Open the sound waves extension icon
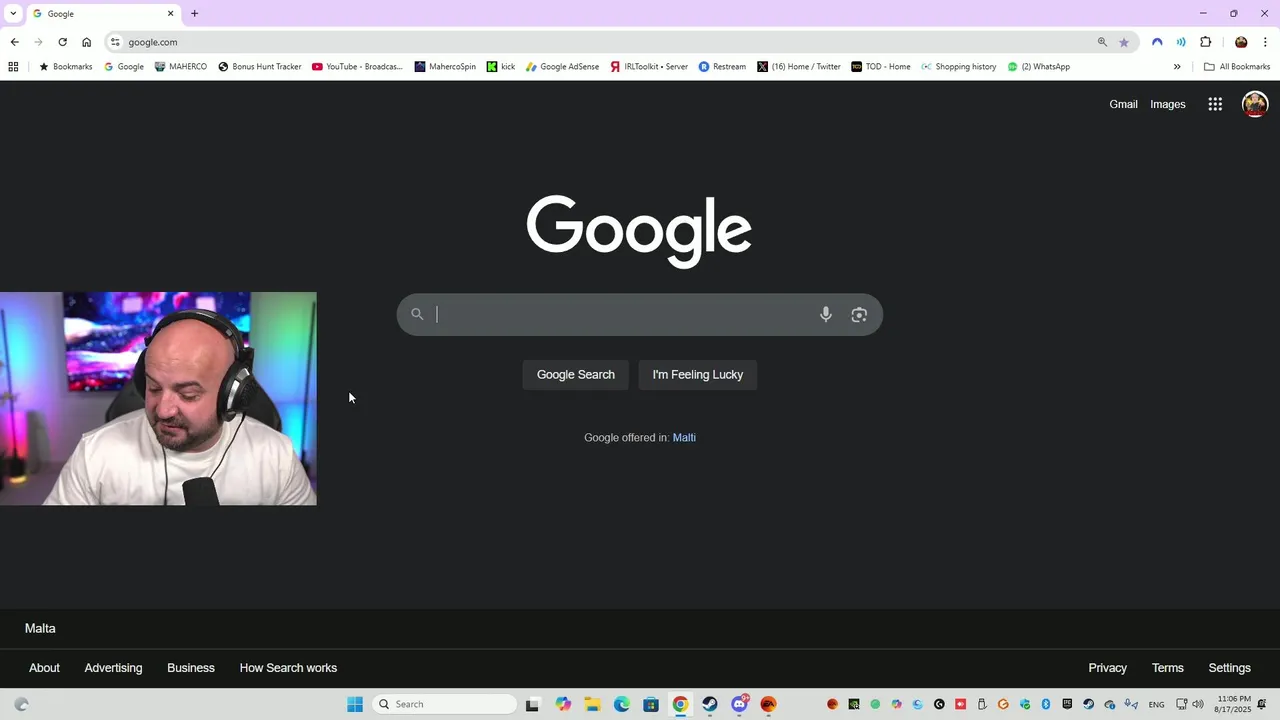 1181,42
